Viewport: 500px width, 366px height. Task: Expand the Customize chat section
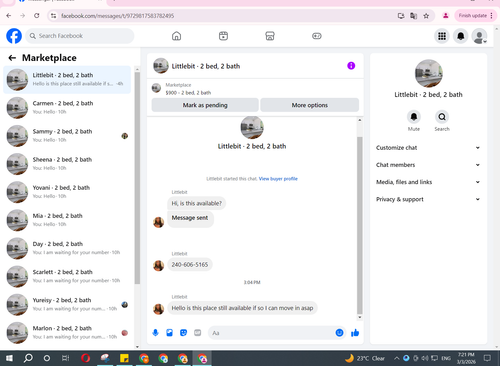428,148
